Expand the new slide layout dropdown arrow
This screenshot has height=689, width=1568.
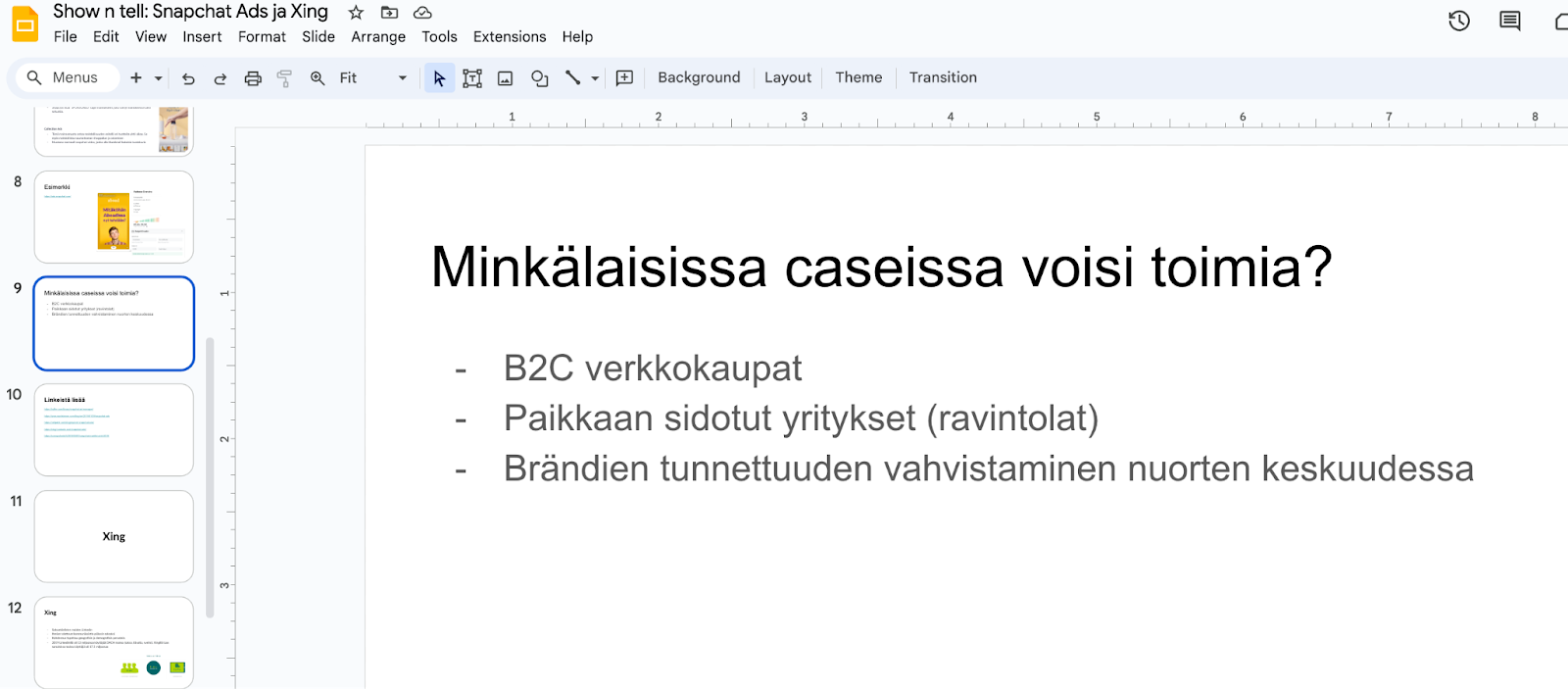[x=159, y=78]
